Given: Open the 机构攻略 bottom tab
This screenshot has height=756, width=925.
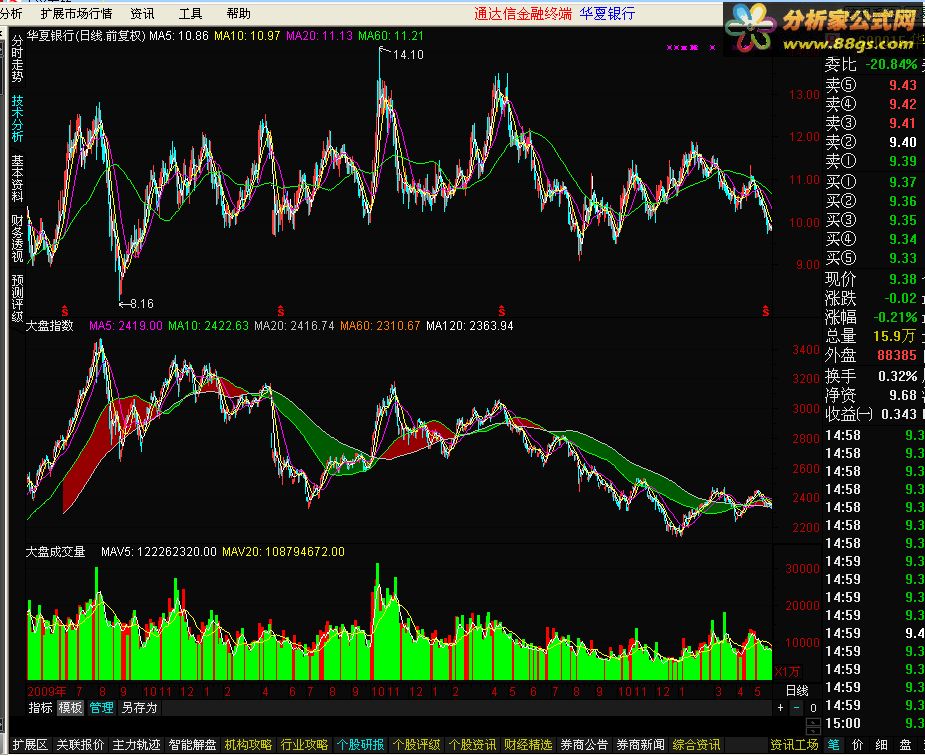Looking at the screenshot, I should coord(248,745).
